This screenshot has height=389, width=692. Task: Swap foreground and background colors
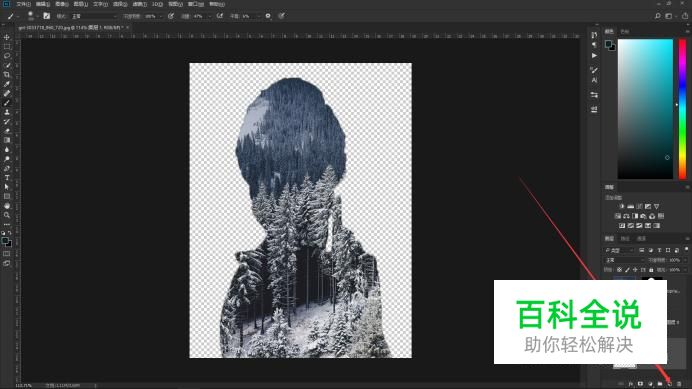10,233
